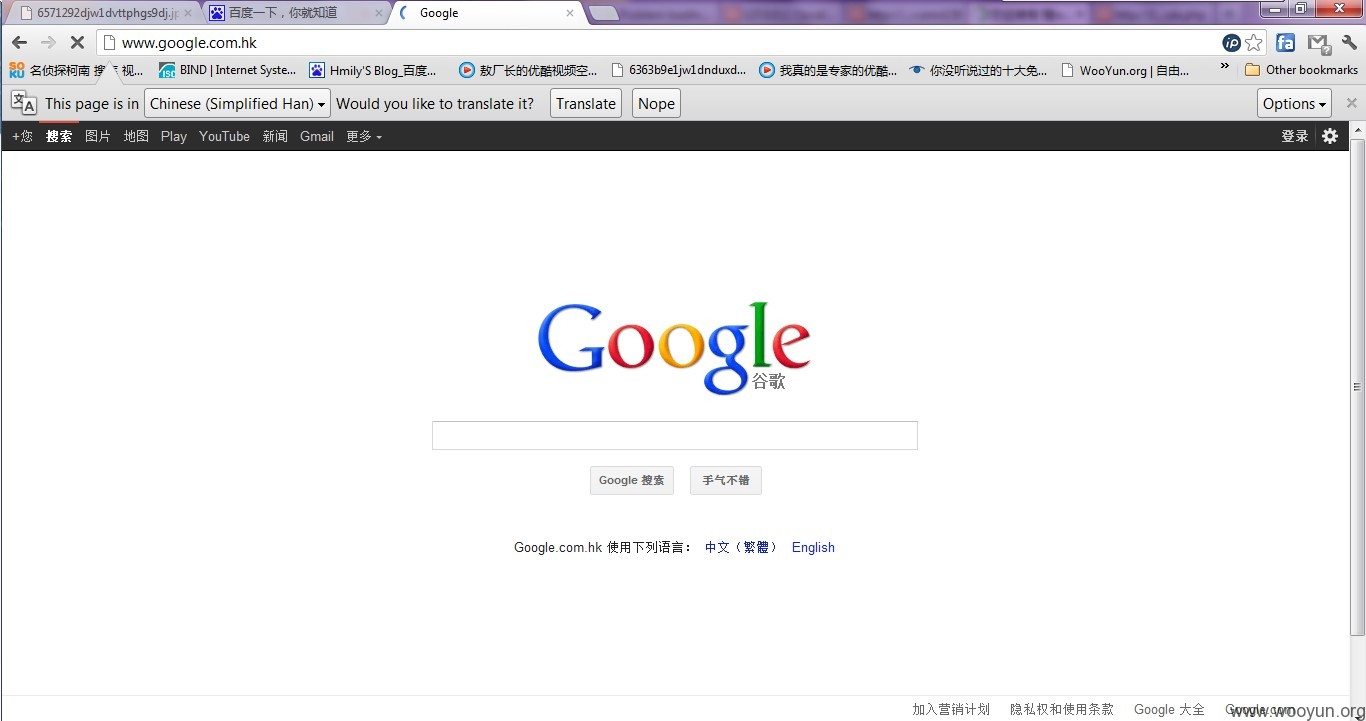1366x721 pixels.
Task: Open Google settings gear icon
Action: pyautogui.click(x=1330, y=136)
